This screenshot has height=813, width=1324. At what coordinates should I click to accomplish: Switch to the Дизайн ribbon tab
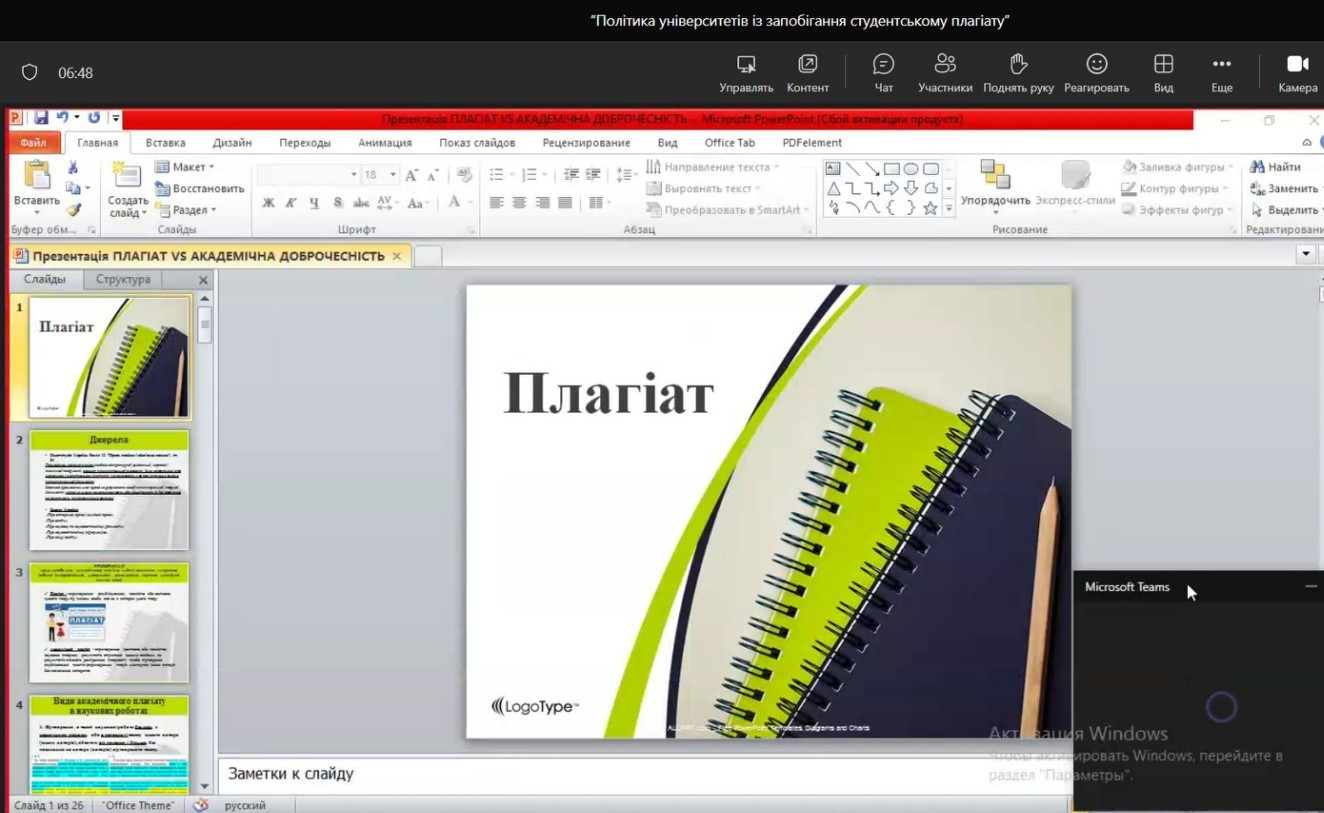[x=232, y=143]
